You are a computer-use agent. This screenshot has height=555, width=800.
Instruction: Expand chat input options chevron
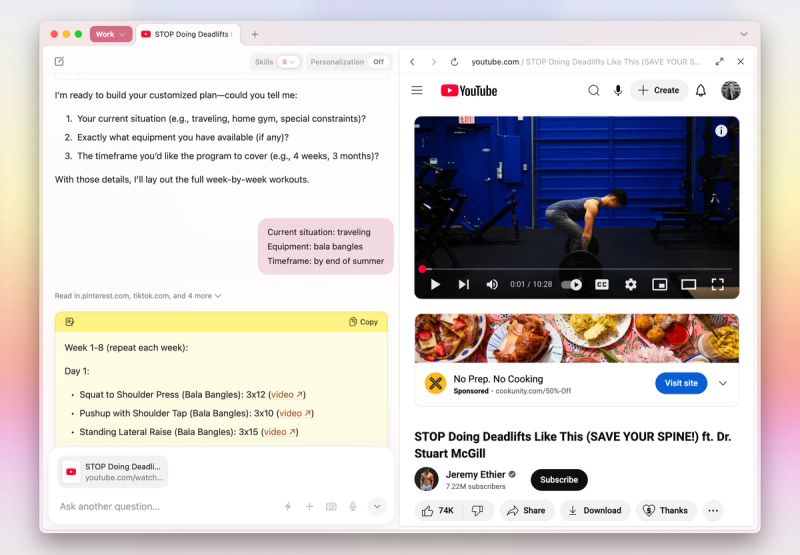point(377,507)
